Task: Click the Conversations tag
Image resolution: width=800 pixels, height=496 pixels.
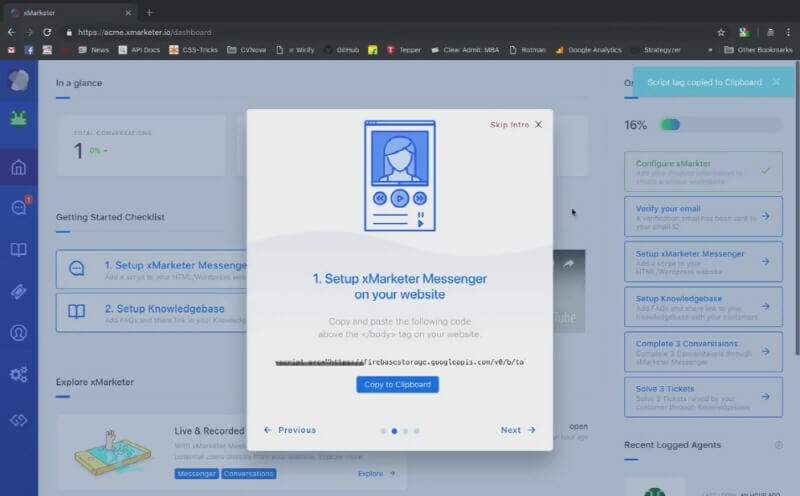Action: click(x=248, y=474)
